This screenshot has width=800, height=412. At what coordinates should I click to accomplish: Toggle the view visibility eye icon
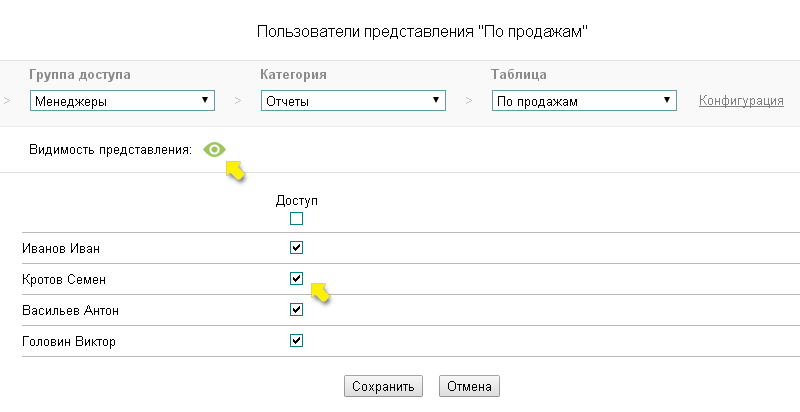tap(214, 150)
